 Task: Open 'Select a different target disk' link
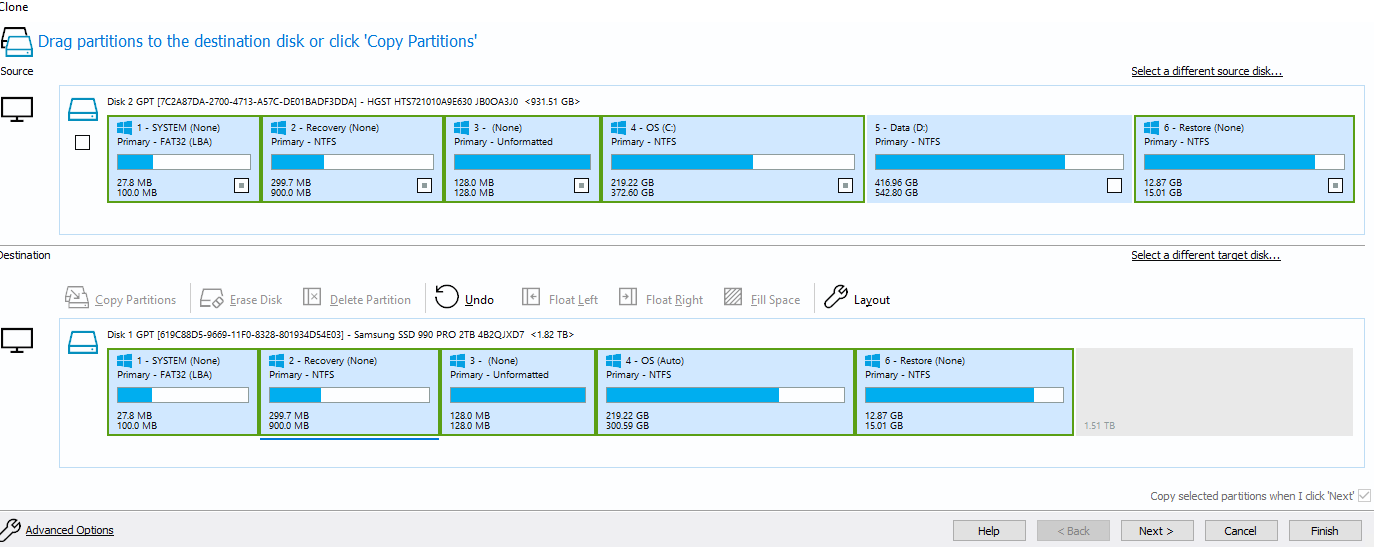coord(1205,256)
